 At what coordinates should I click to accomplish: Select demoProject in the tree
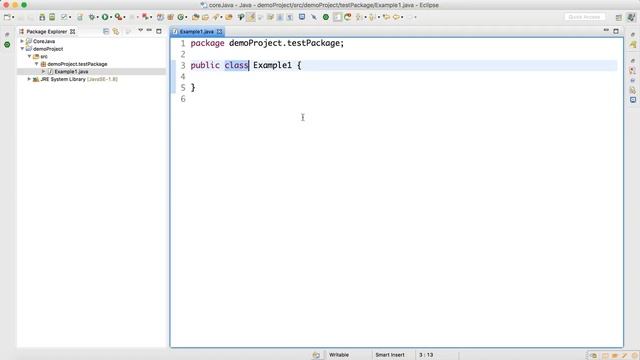tap(48, 49)
